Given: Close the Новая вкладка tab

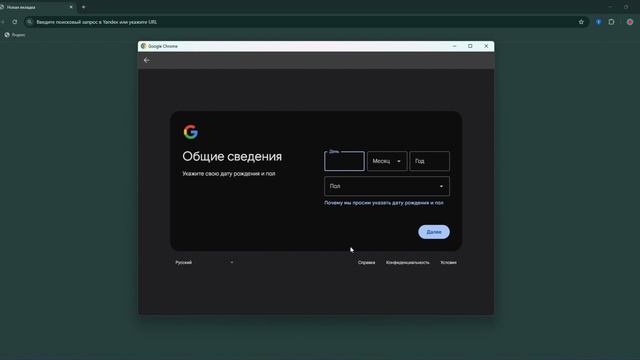Looking at the screenshot, I should (71, 7).
